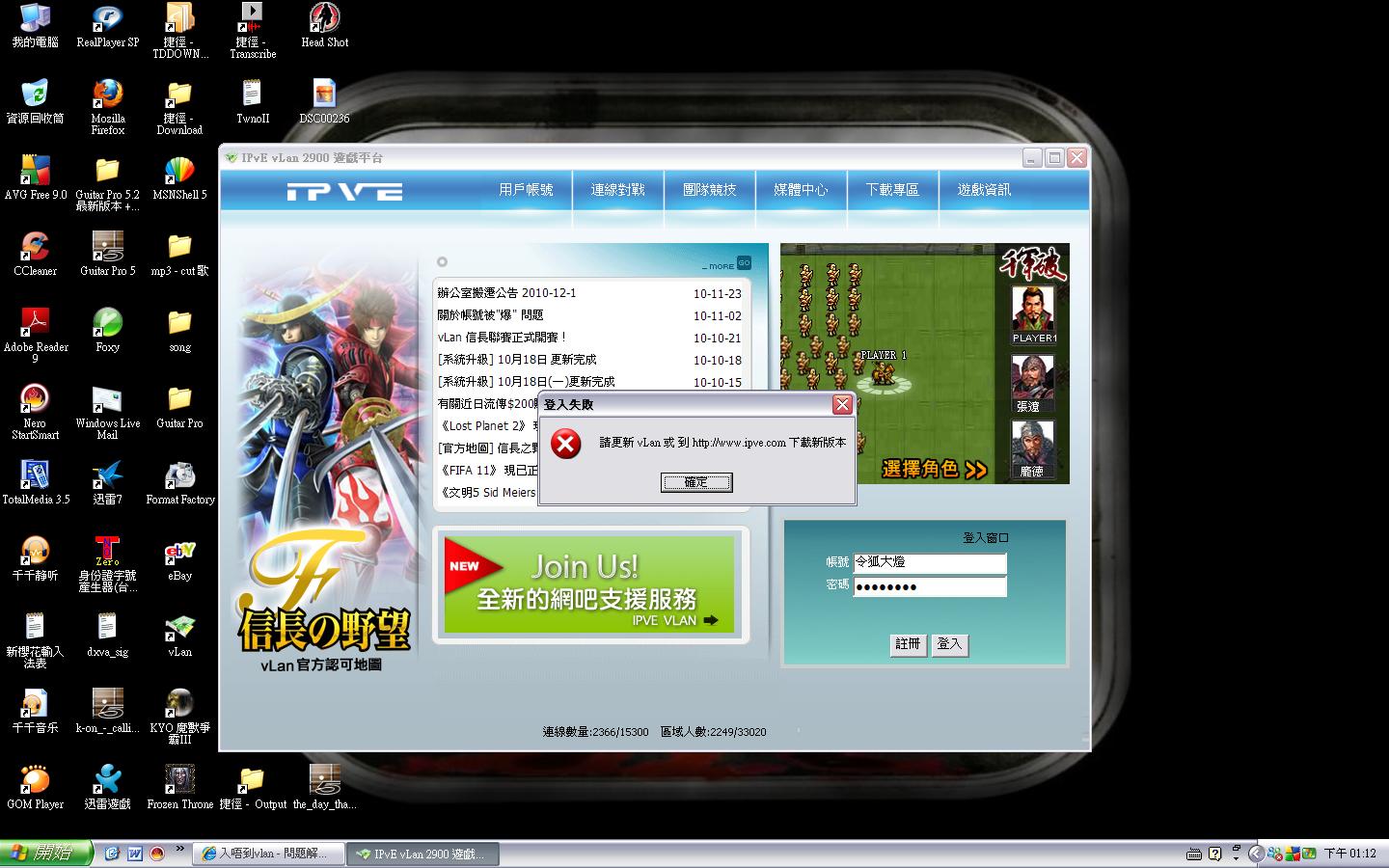
Task: Select the Head Shot desktop icon
Action: pos(324,26)
